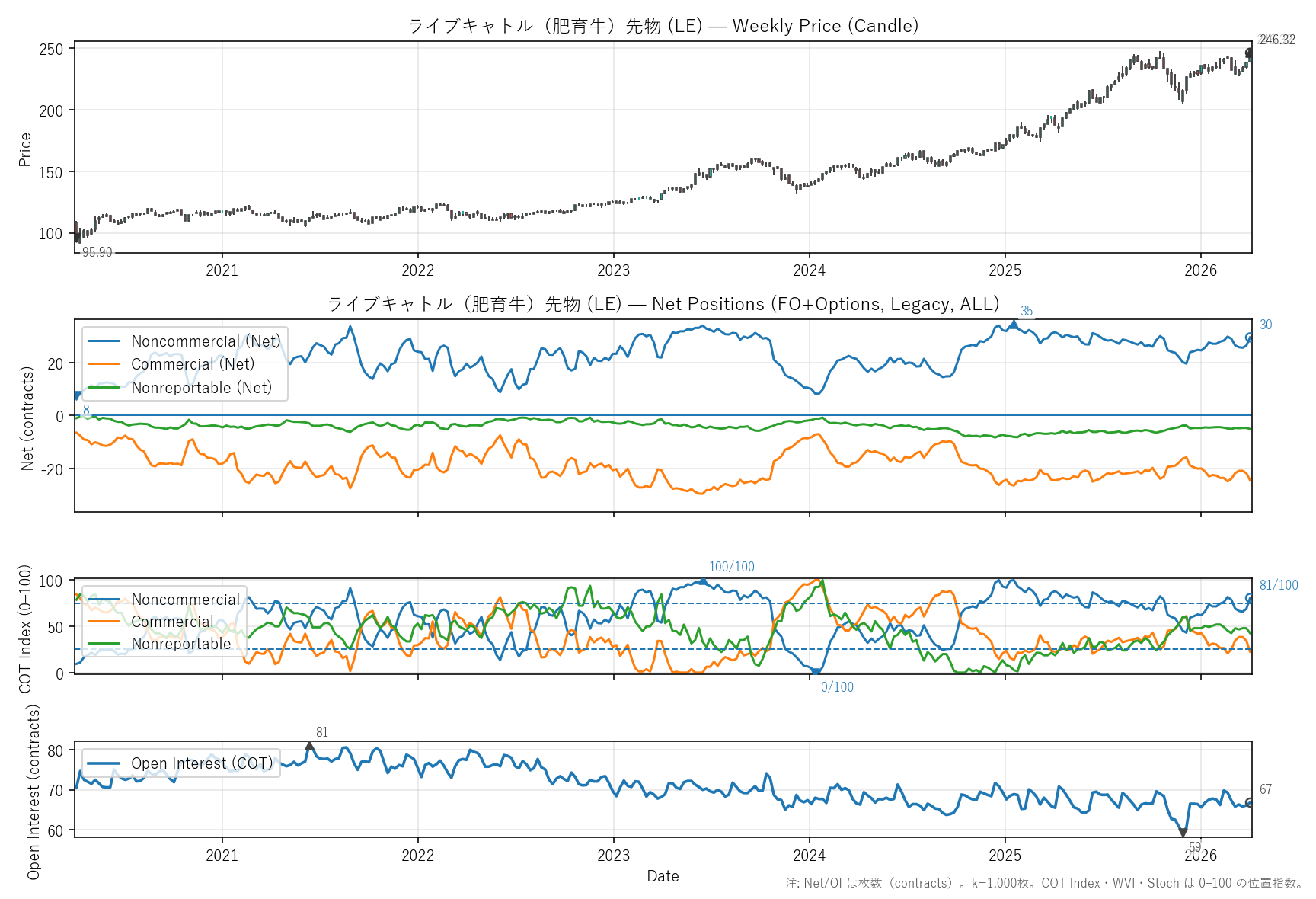Click the Noncommercial (Net) legend entry
Viewport: 1316px width, 899px height.
point(206,341)
